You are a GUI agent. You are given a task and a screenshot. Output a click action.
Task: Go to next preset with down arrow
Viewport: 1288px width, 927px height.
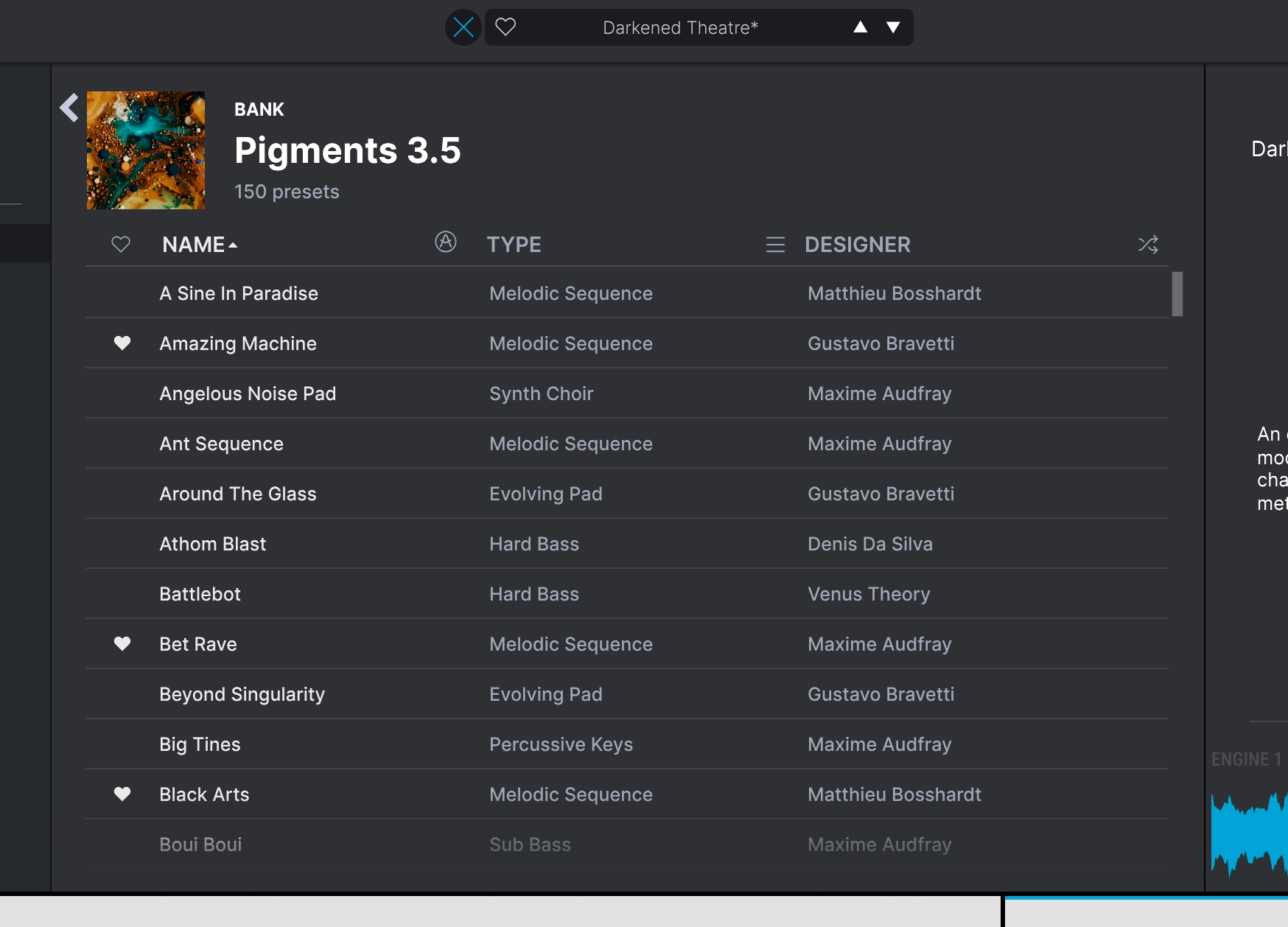tap(893, 27)
